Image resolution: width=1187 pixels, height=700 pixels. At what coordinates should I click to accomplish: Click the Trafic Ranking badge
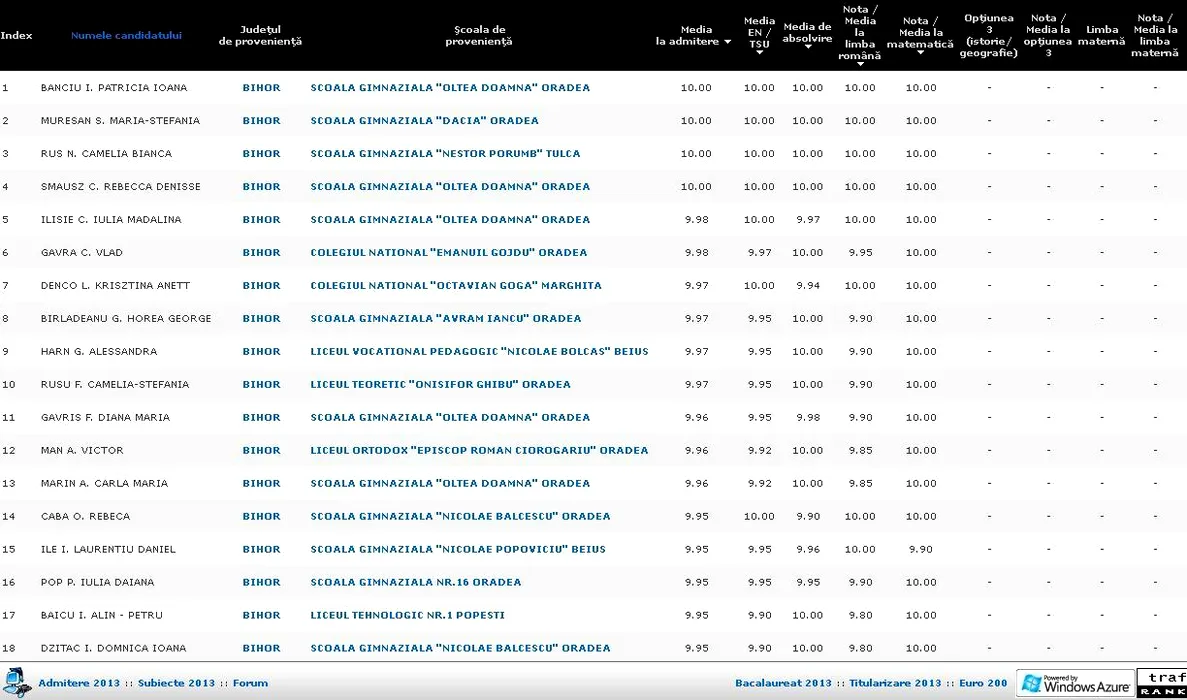[x=1162, y=683]
